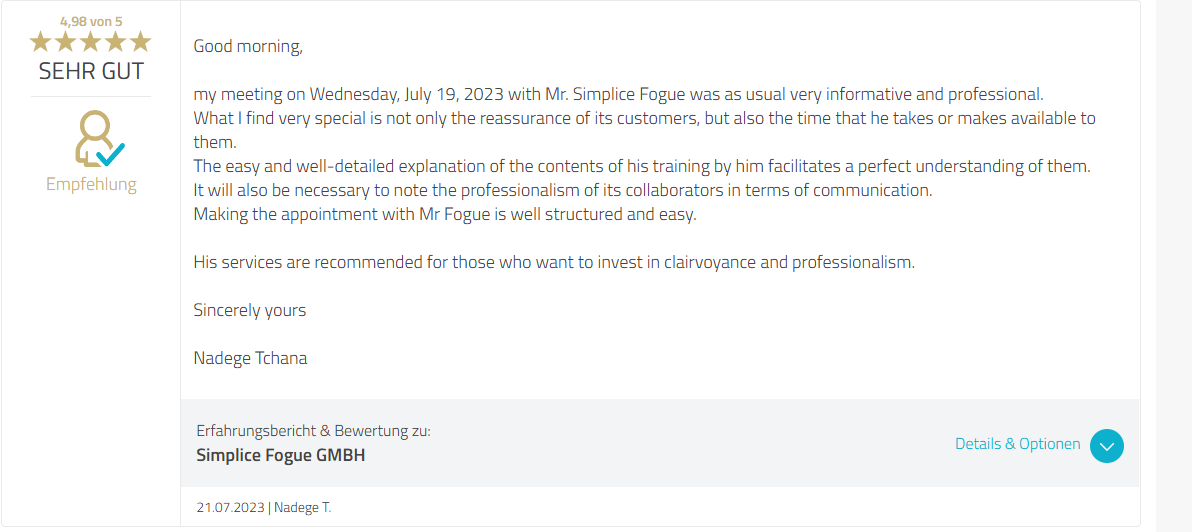Click the Empfehlung person checkmark icon

tap(98, 138)
